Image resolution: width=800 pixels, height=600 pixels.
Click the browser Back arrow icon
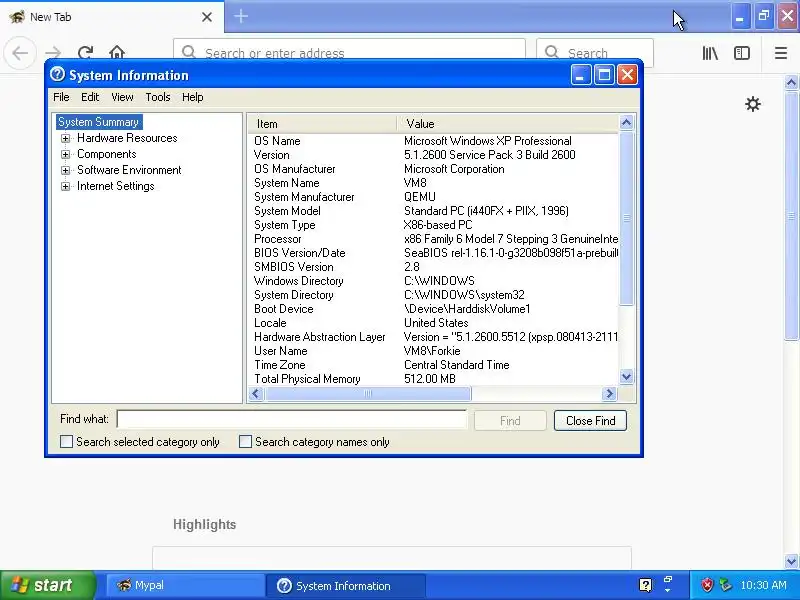pyautogui.click(x=20, y=53)
